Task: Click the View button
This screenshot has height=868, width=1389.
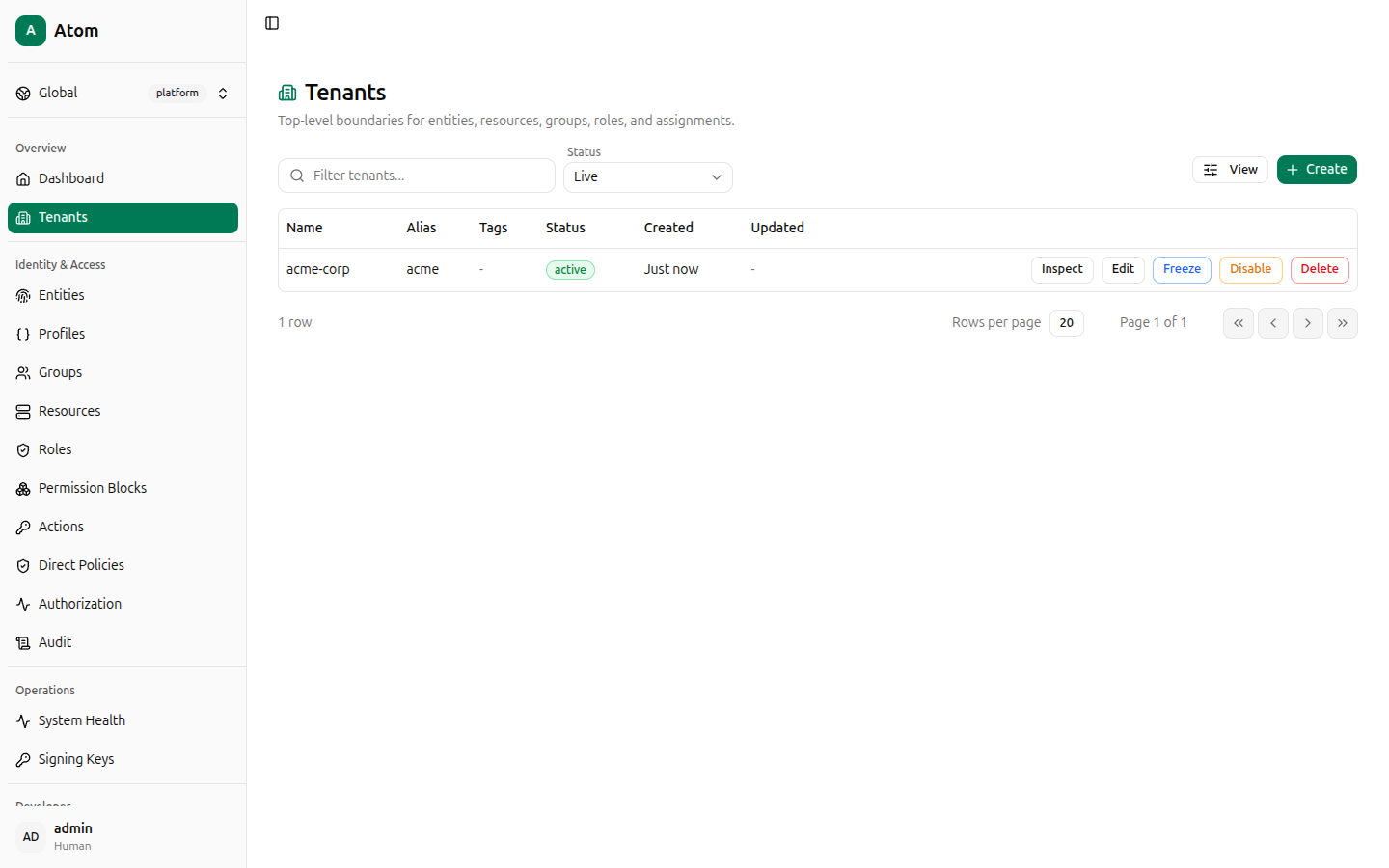Action: coord(1230,170)
